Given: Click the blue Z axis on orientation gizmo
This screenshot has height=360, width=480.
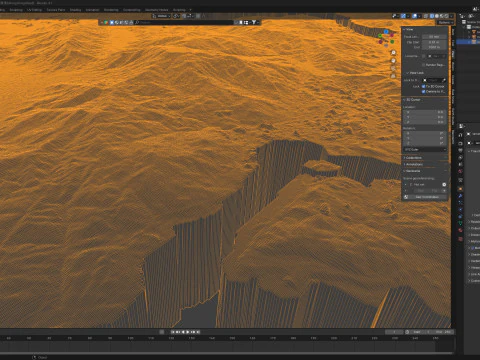Looking at the screenshot, I should (386, 32).
